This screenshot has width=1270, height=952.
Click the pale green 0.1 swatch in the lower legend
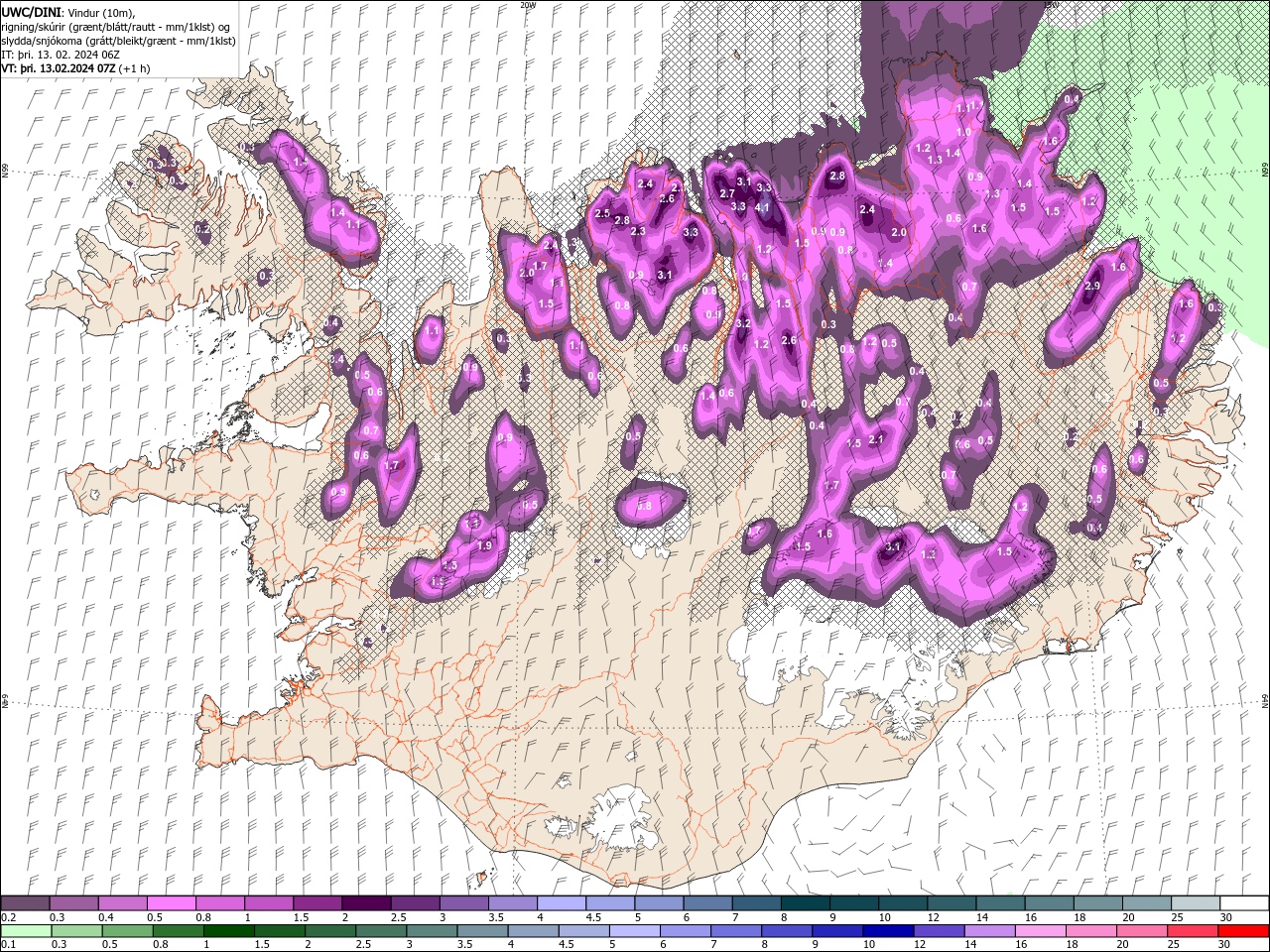27,931
